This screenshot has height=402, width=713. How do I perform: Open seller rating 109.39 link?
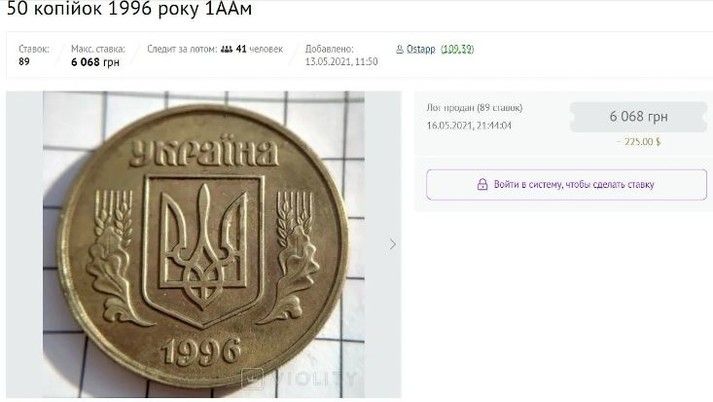[x=457, y=49]
